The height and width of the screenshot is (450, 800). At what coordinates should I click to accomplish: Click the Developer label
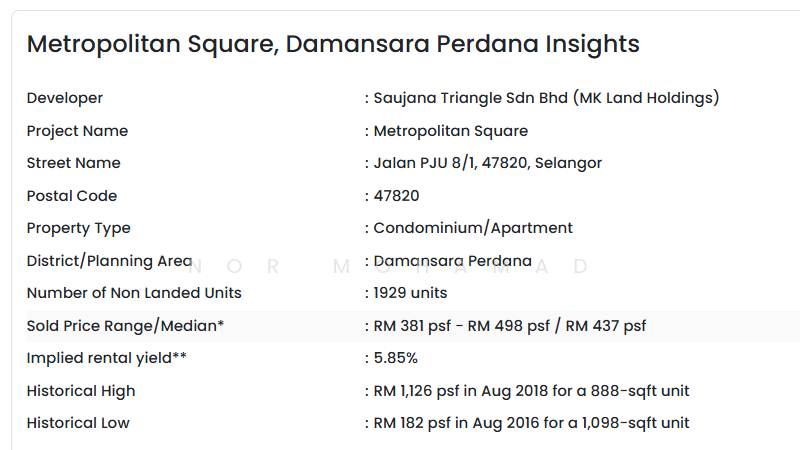point(65,98)
